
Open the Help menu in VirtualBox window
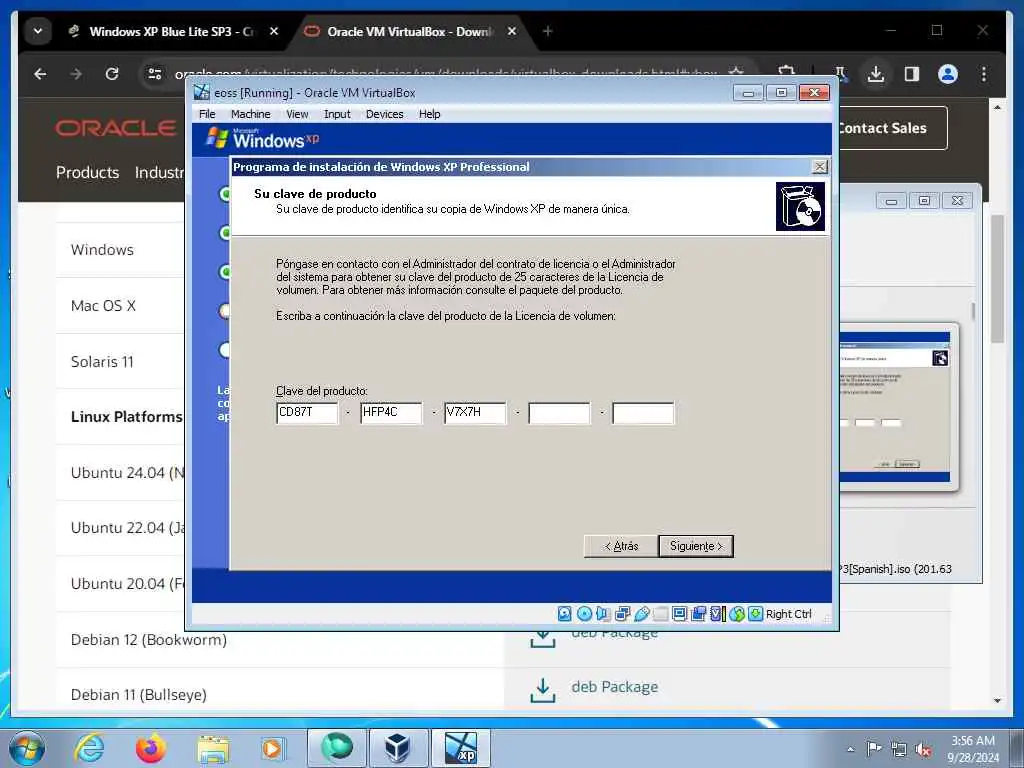[430, 114]
